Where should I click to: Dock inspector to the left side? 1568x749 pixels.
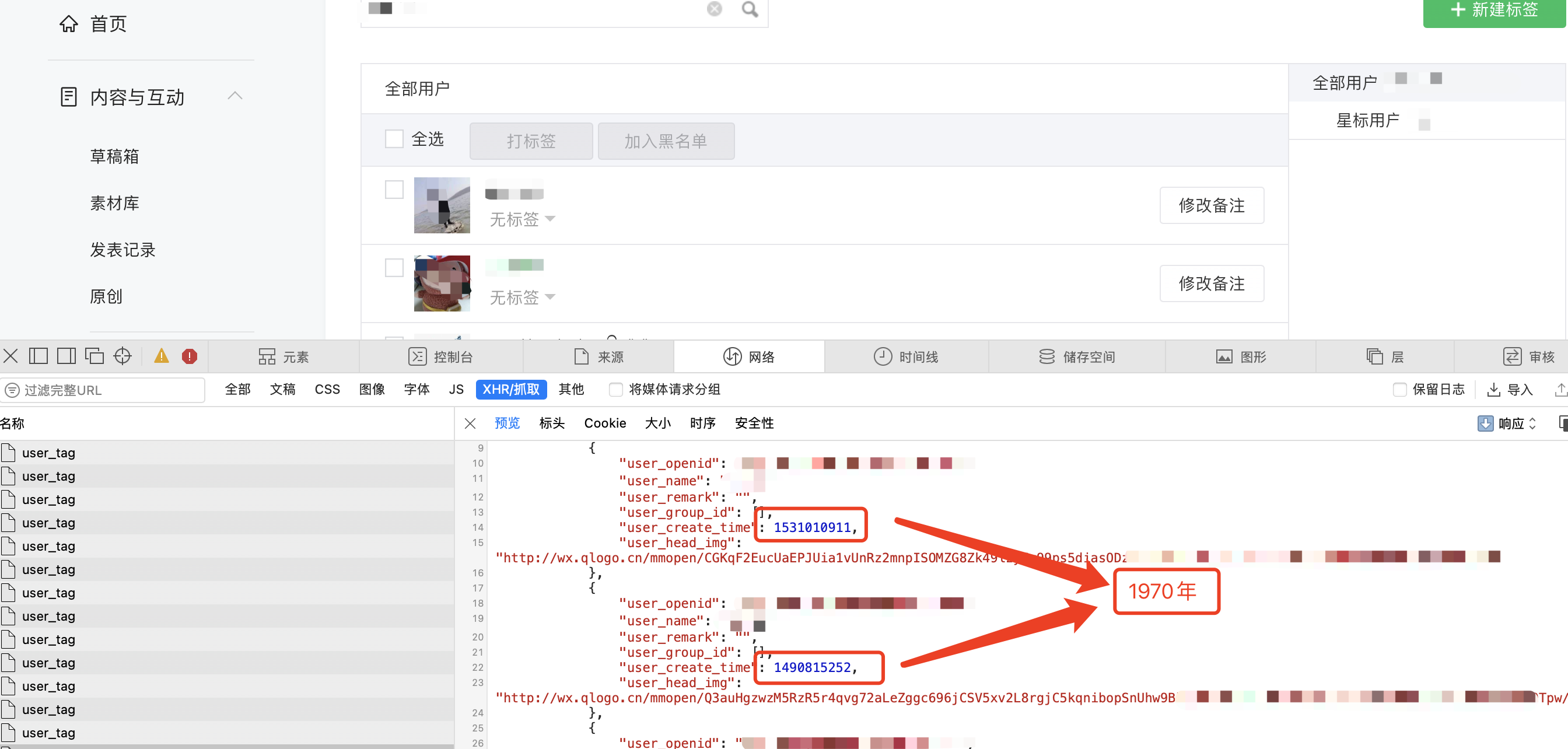click(38, 356)
